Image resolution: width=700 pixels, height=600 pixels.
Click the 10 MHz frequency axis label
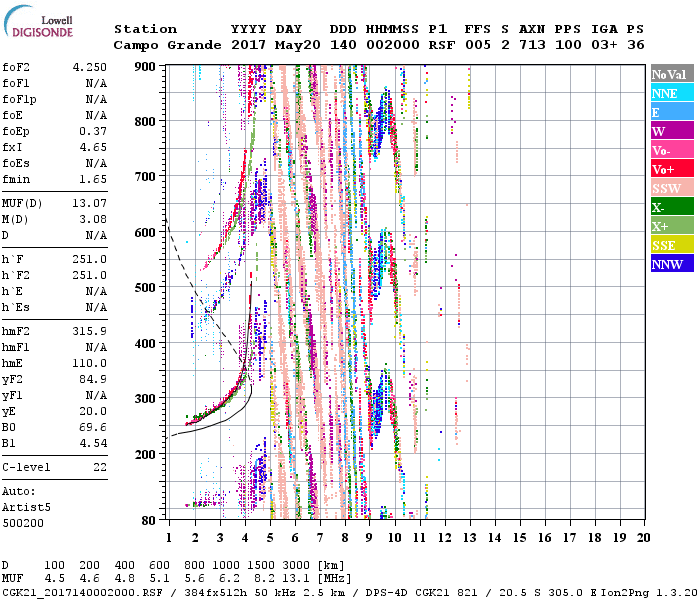pos(395,538)
